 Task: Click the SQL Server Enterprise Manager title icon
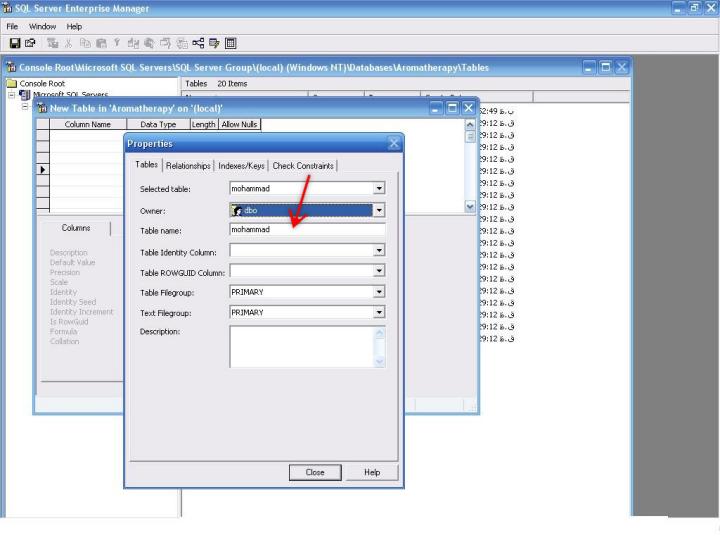(x=7, y=8)
